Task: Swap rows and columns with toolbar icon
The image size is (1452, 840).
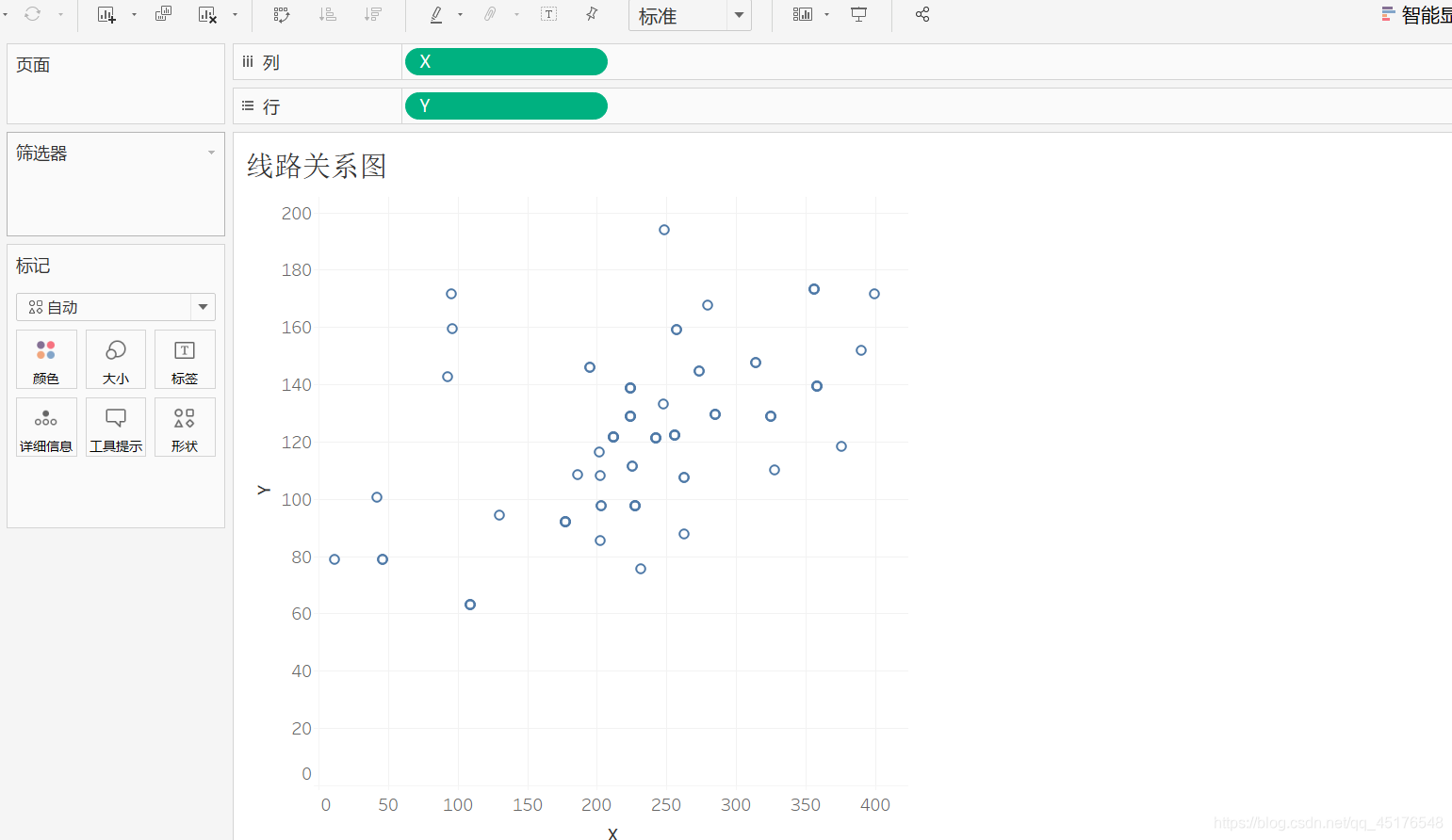Action: point(282,14)
